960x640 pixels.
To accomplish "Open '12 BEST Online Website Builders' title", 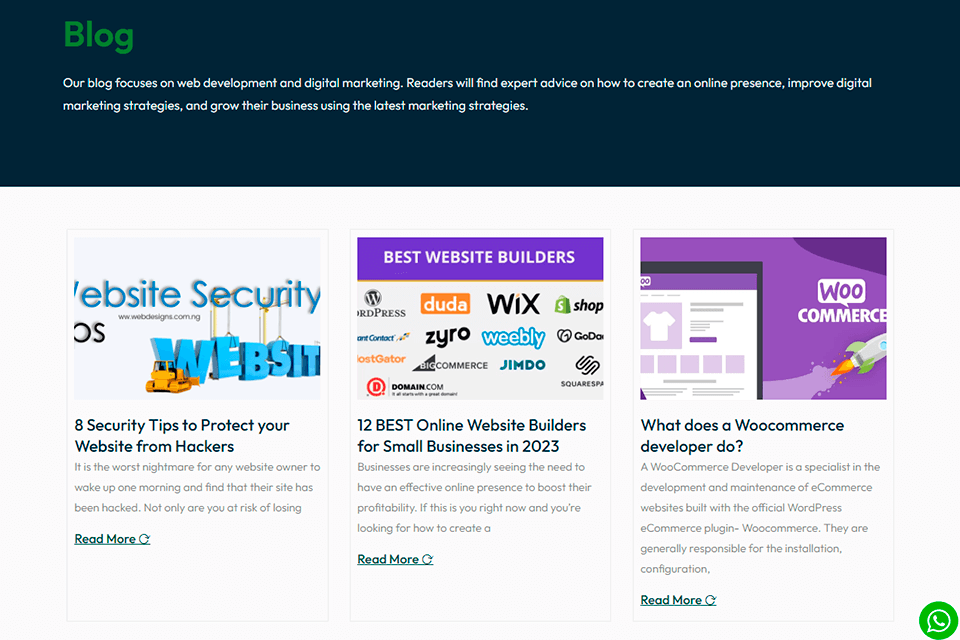I will pyautogui.click(x=471, y=435).
